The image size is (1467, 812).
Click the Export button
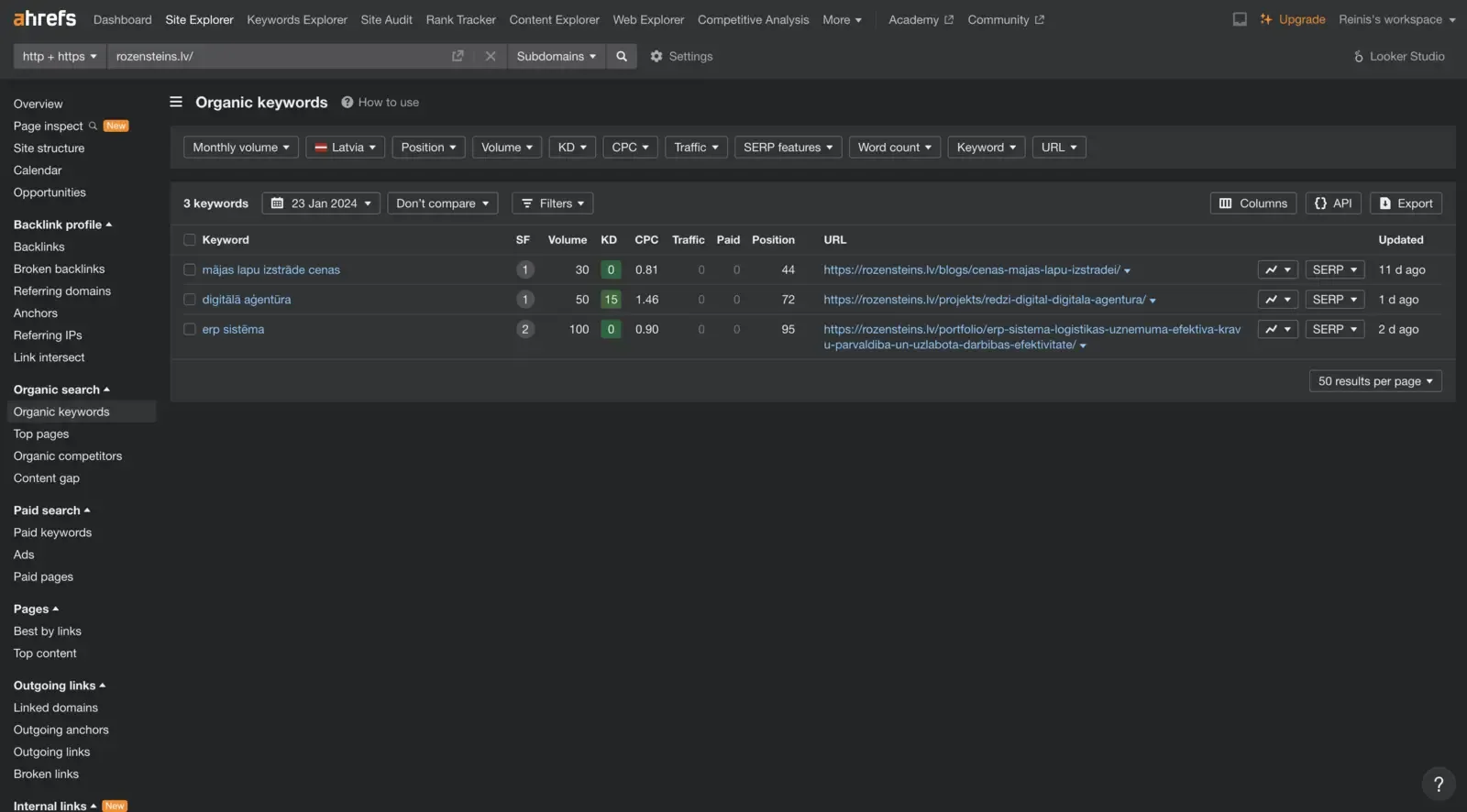1406,203
